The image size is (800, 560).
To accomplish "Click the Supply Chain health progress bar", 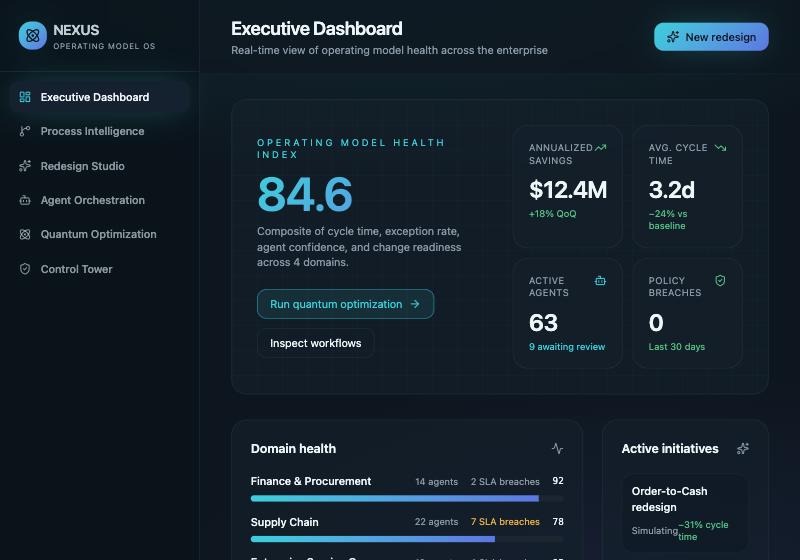I will pos(407,539).
